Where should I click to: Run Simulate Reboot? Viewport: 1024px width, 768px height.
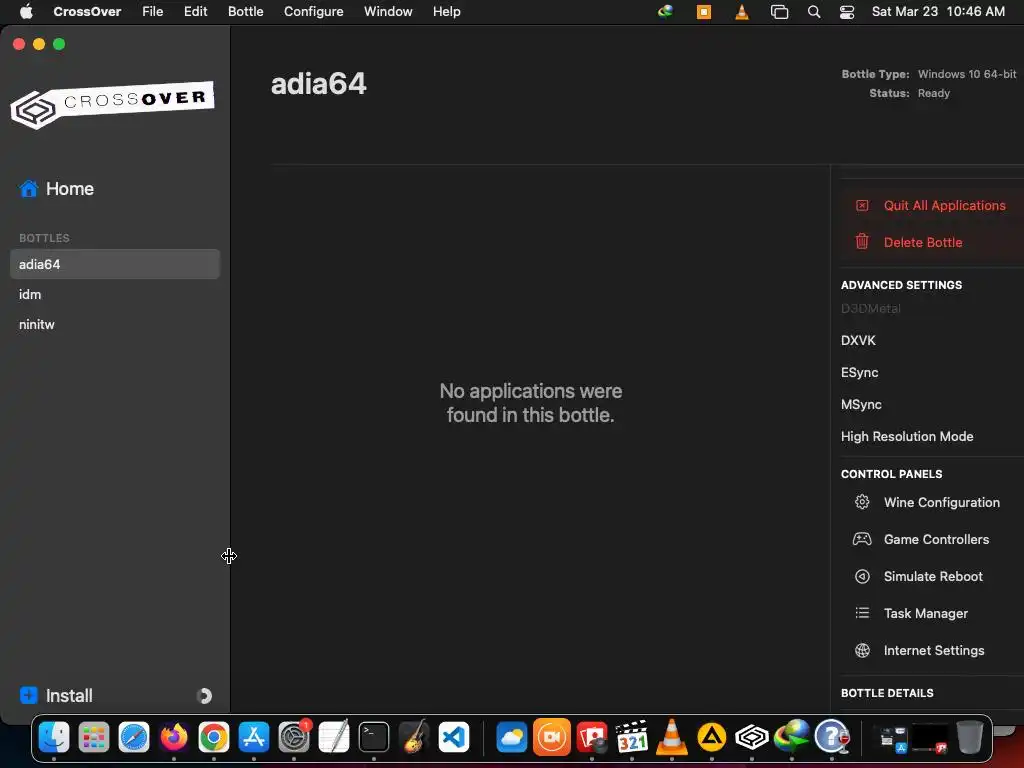coord(919,576)
